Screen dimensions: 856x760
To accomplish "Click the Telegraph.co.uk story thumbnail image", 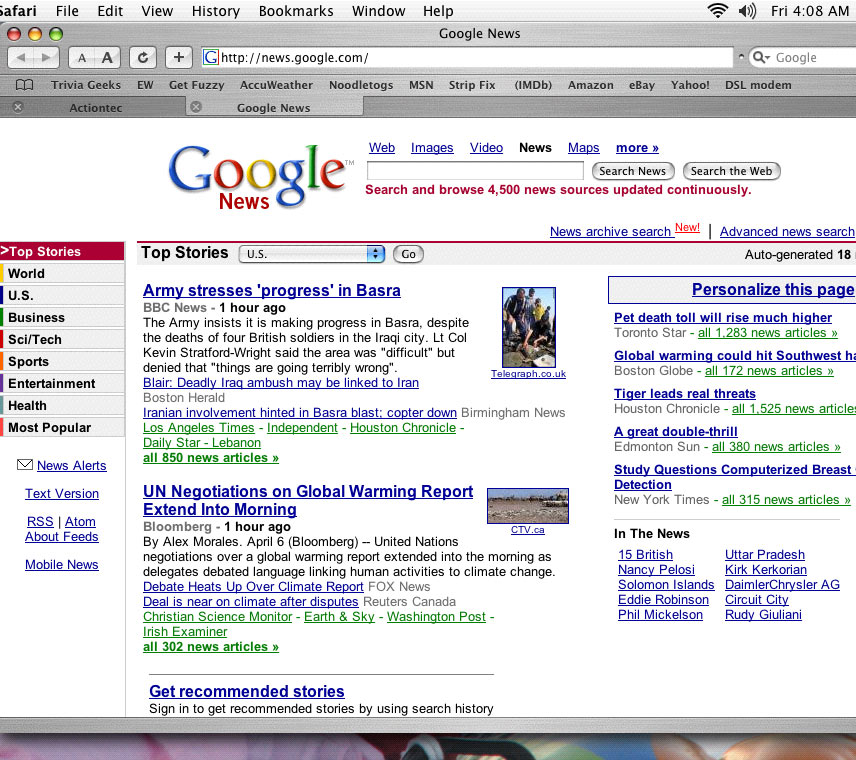I will coord(528,327).
